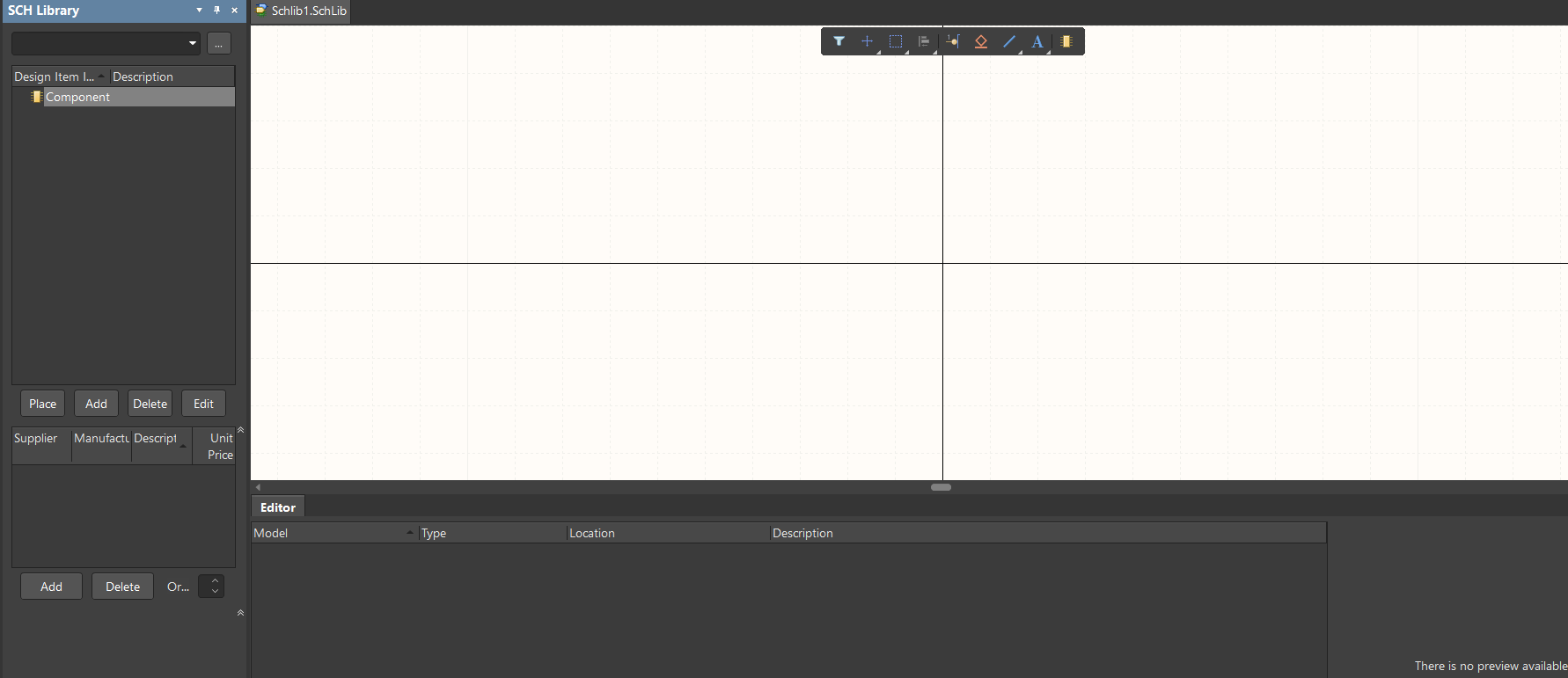The image size is (1568, 678).
Task: Click the Schlib1.SchLib document tab icon
Action: 261,11
